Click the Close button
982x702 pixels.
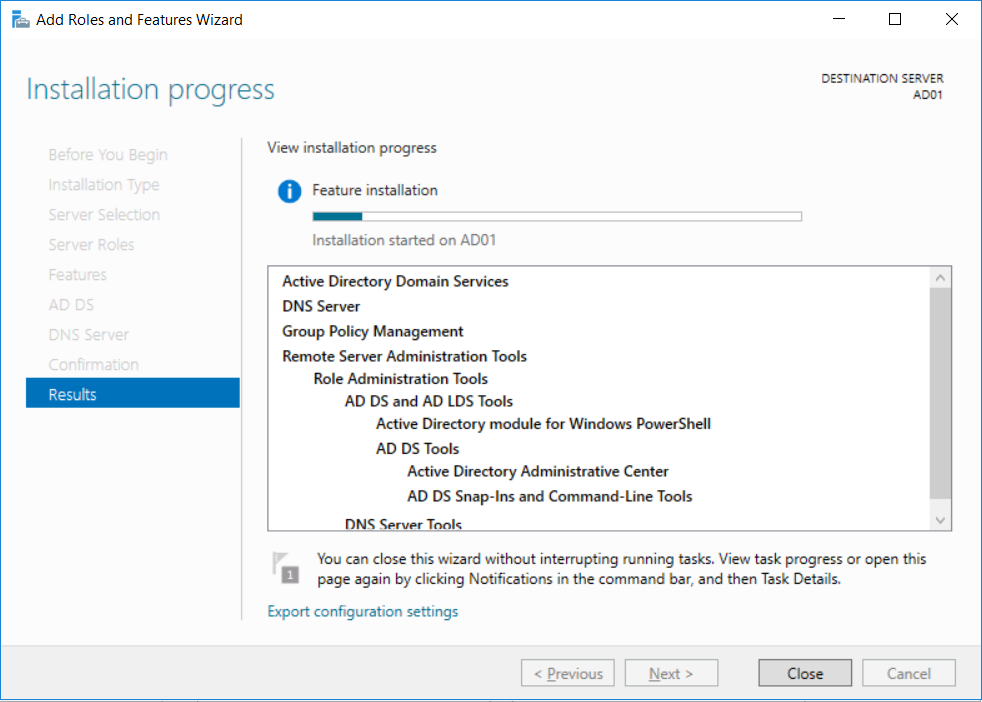(x=805, y=673)
